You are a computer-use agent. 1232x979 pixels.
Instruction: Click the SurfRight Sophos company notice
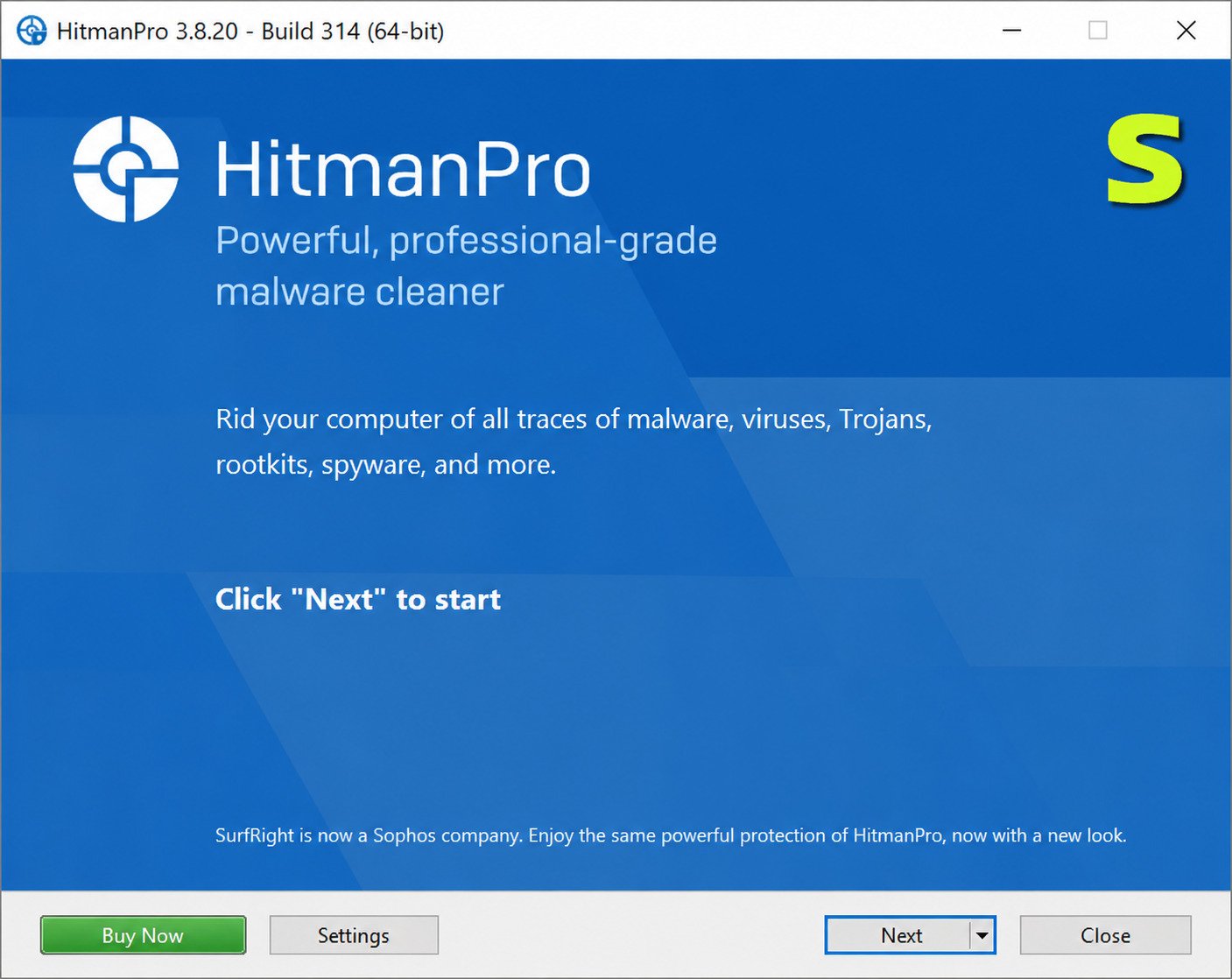point(671,835)
